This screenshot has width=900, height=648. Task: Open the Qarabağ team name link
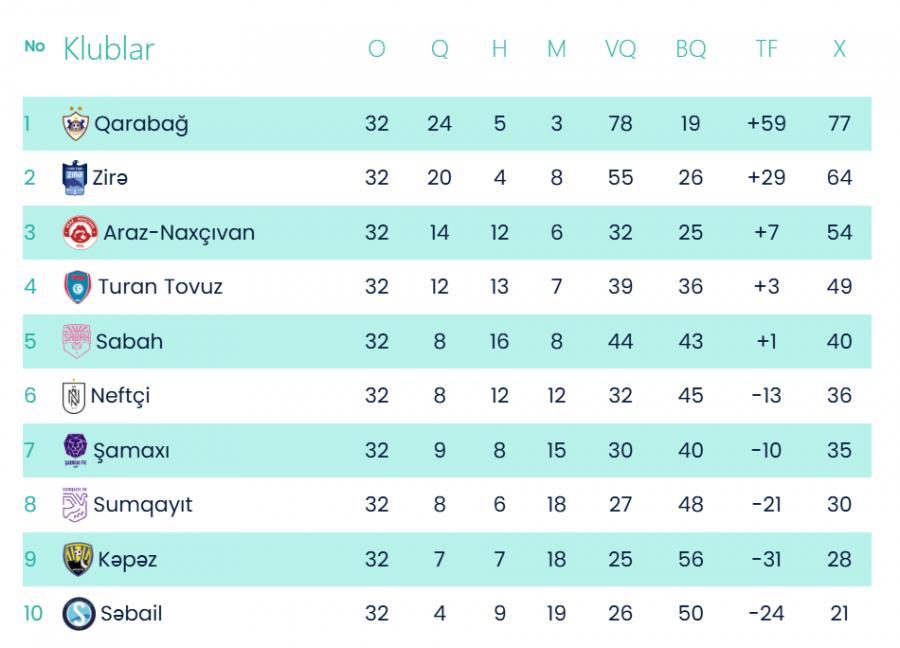coord(141,125)
